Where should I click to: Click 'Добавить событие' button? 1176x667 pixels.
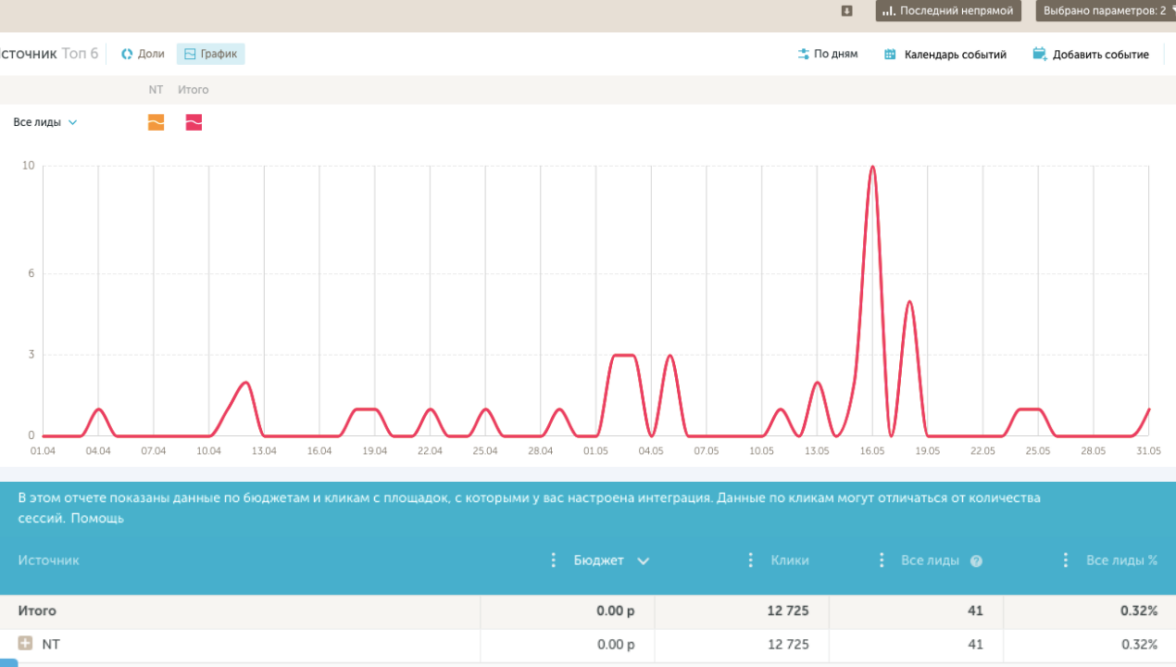pos(1091,55)
